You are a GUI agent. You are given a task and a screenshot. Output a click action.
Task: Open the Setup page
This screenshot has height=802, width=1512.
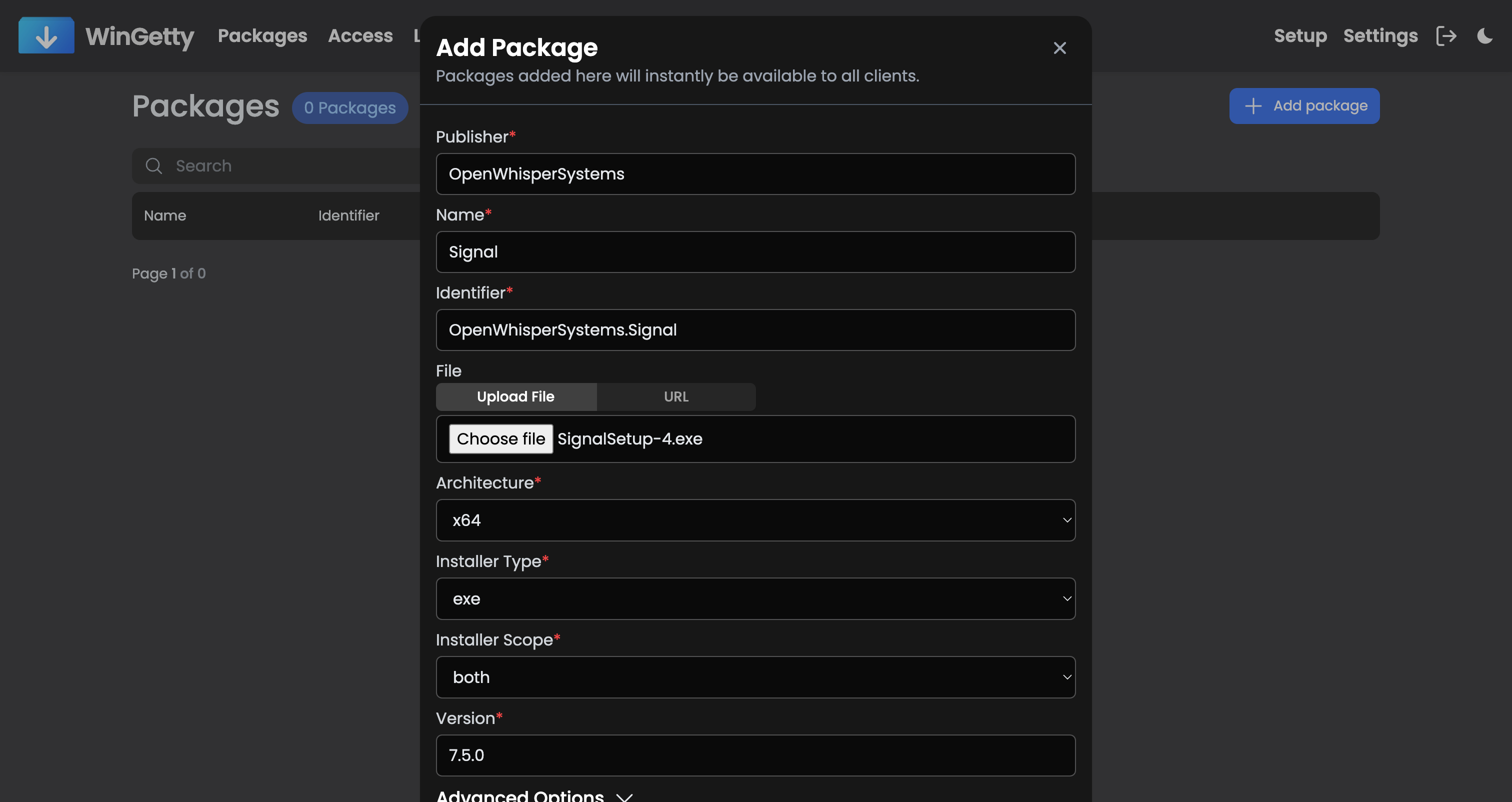(x=1300, y=36)
